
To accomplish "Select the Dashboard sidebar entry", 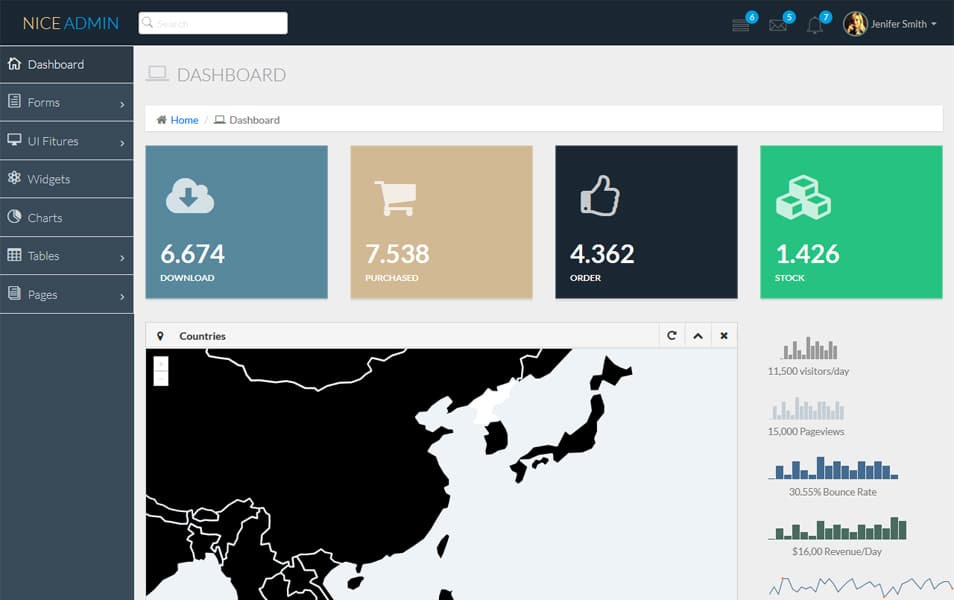I will pos(55,63).
